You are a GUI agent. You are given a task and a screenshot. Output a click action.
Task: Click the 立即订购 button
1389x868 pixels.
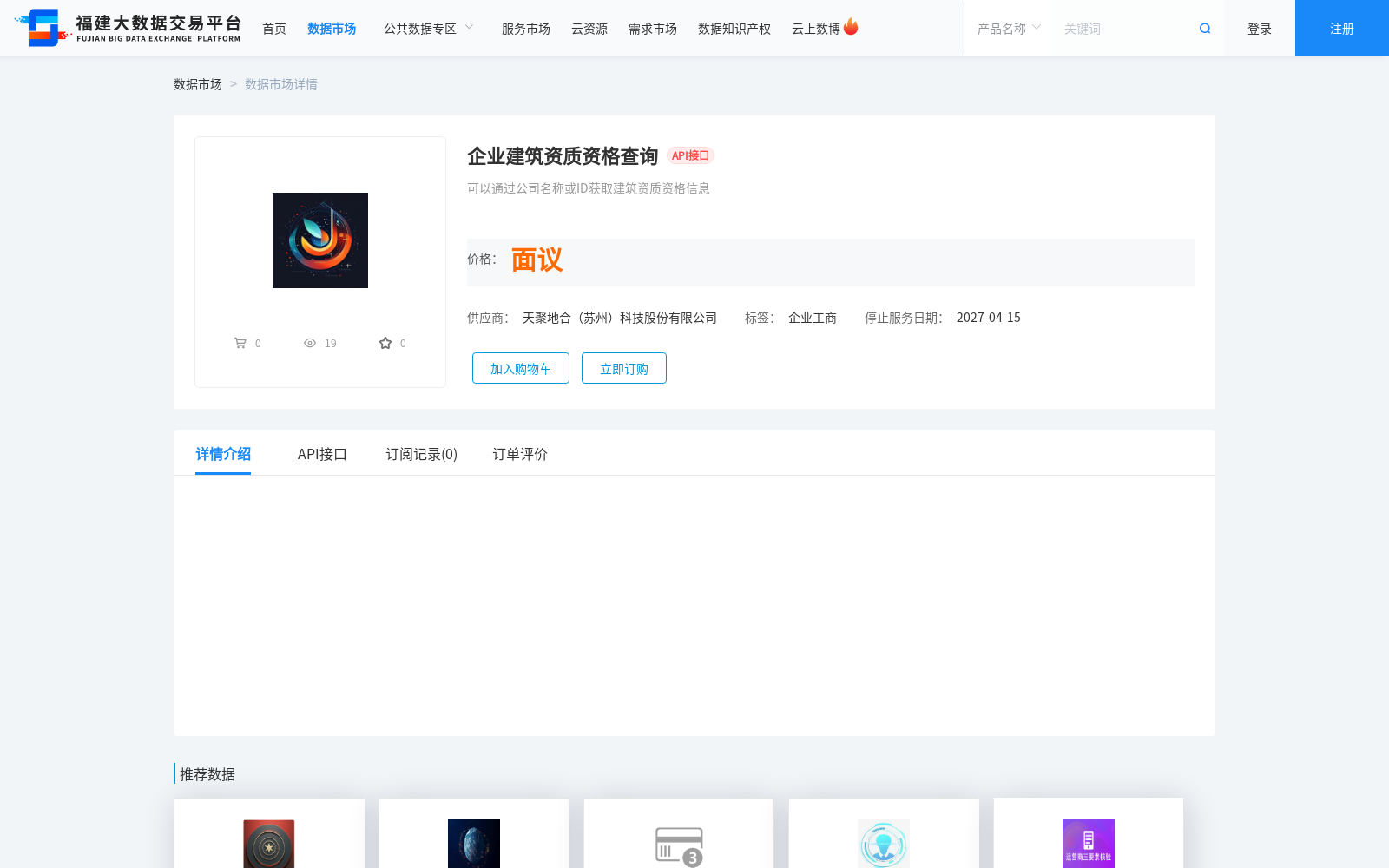(624, 368)
